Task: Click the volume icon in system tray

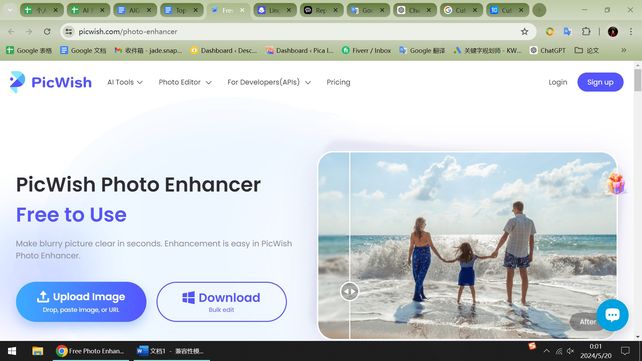Action: click(x=570, y=351)
